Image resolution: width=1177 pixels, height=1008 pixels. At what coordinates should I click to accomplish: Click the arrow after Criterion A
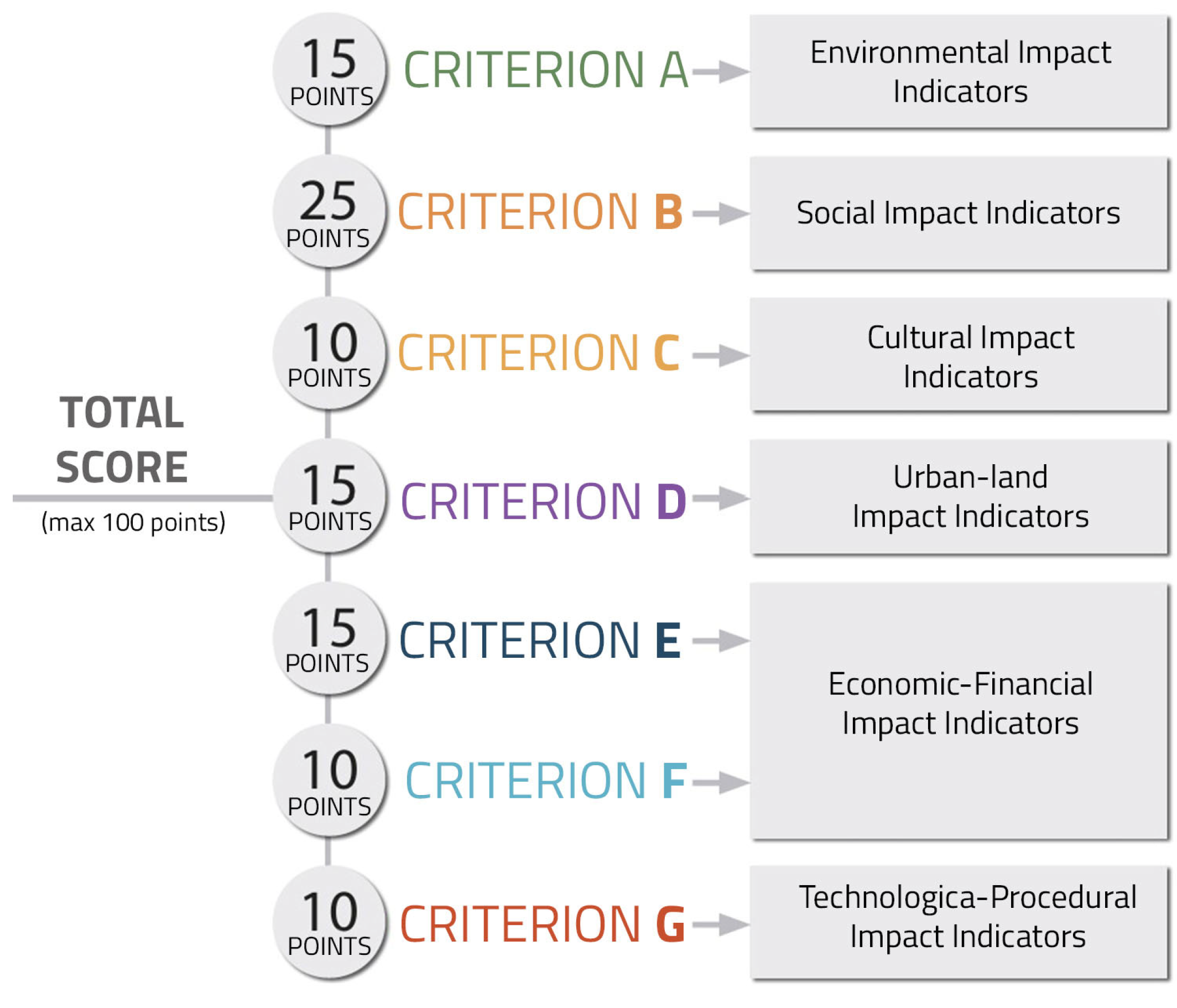click(720, 71)
